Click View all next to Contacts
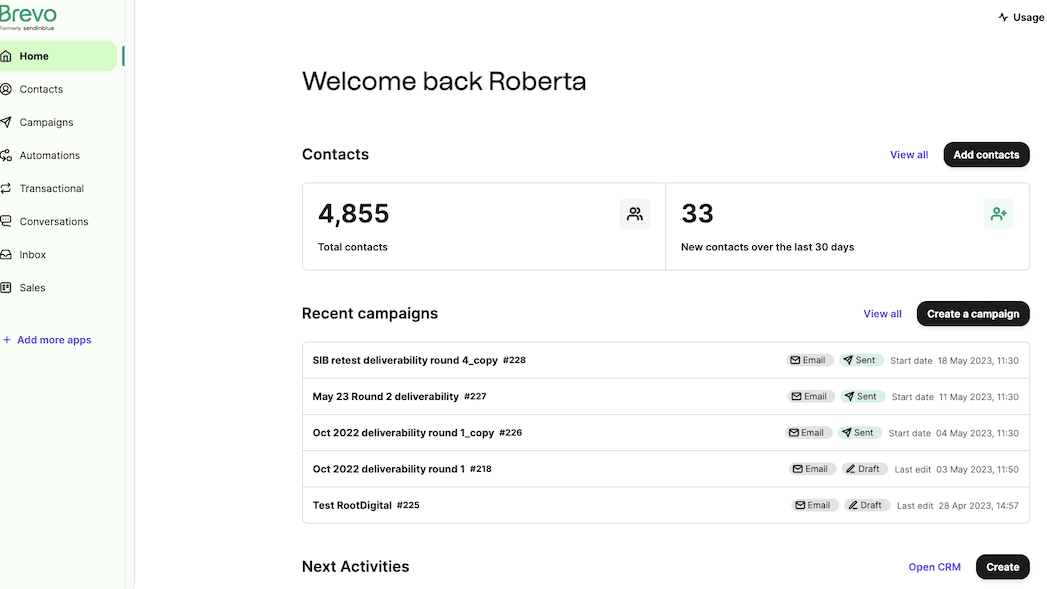This screenshot has width=1047, height=589. coord(909,155)
